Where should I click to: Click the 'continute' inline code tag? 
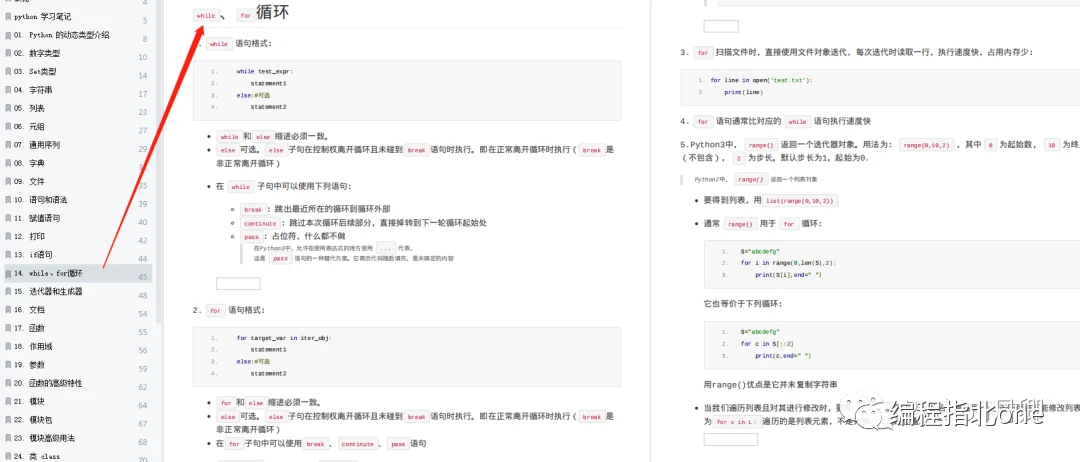[259, 223]
